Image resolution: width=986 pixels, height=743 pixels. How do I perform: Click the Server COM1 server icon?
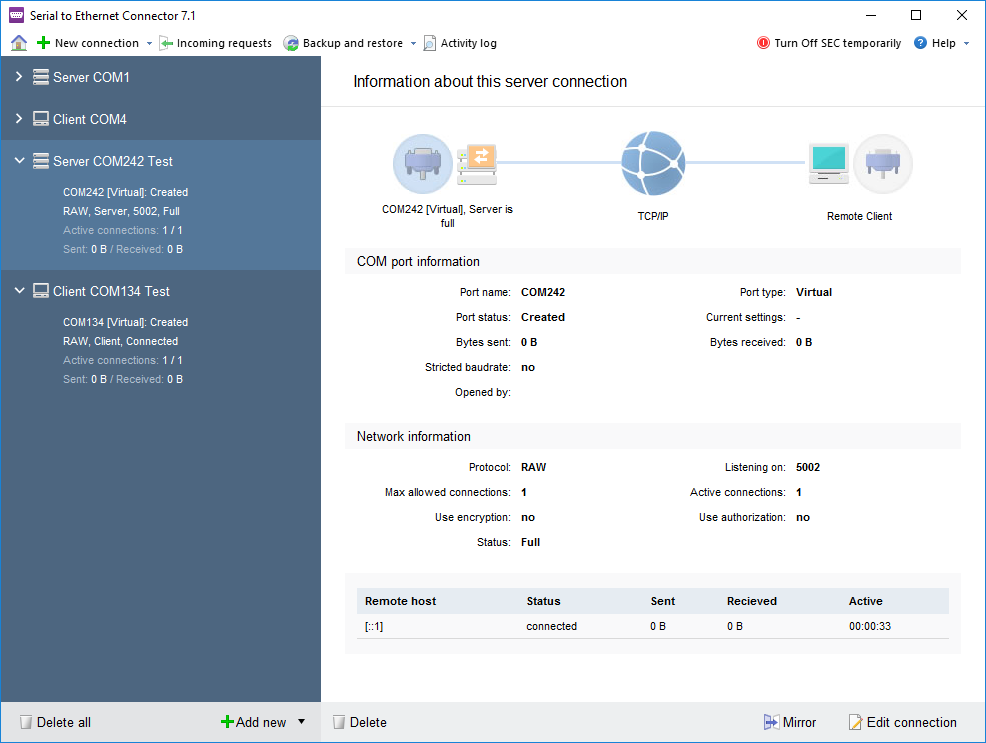tap(41, 77)
